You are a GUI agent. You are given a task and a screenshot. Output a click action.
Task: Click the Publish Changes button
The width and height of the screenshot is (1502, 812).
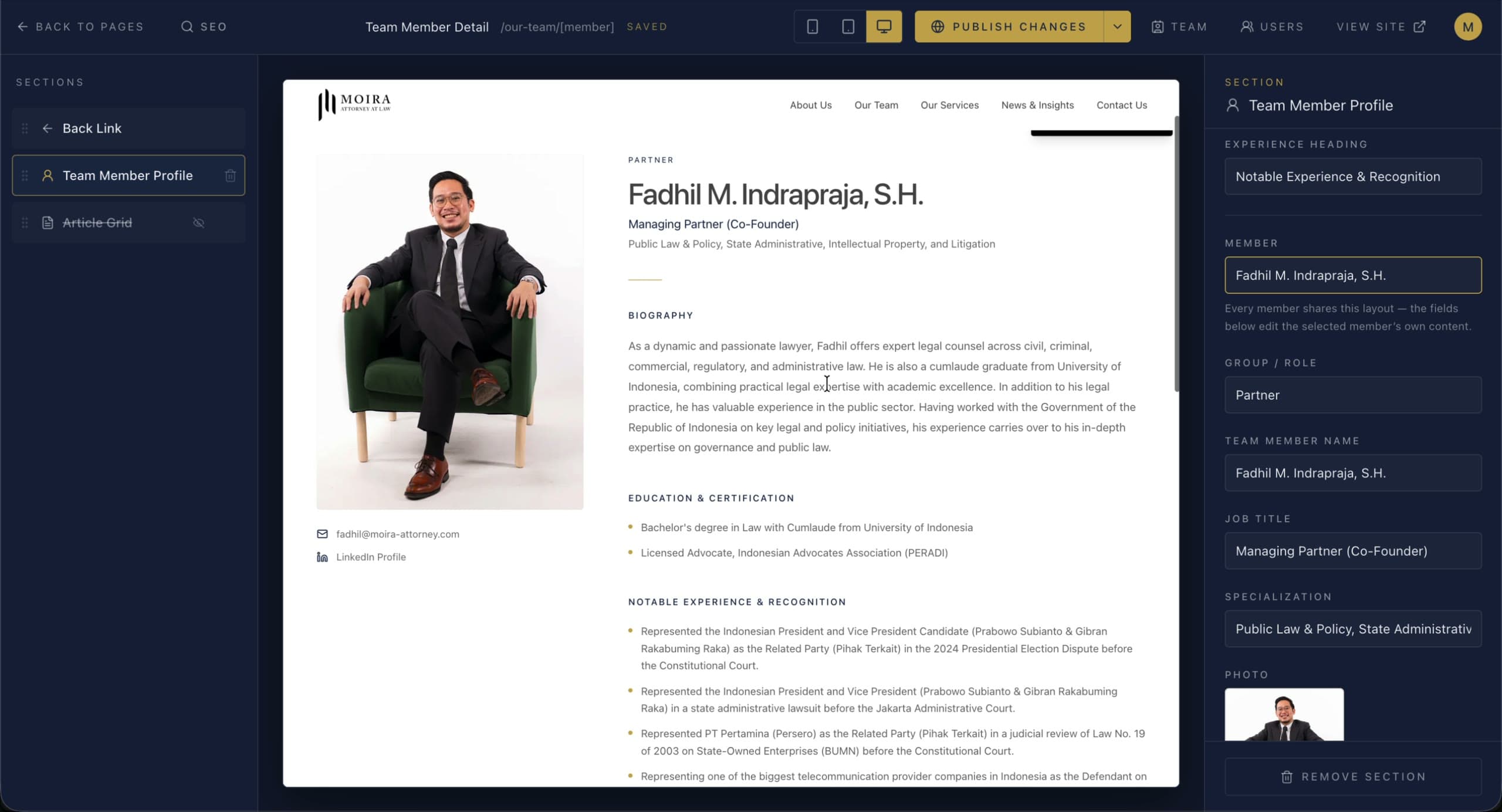(1009, 26)
